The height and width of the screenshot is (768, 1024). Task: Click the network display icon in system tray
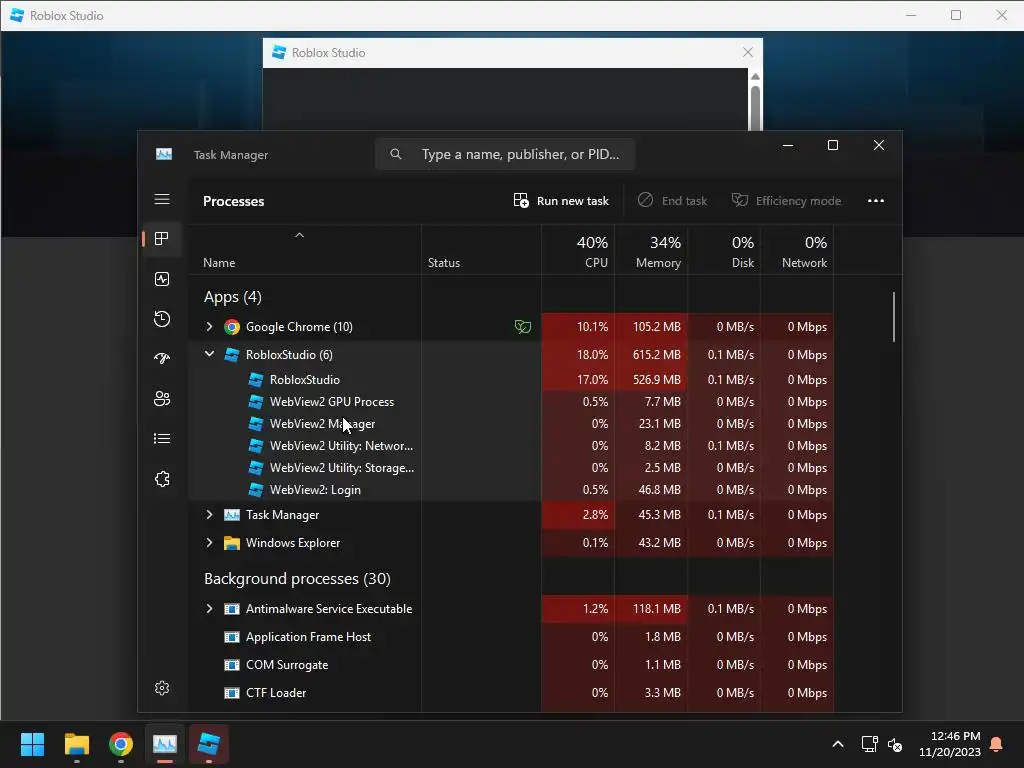pos(869,744)
